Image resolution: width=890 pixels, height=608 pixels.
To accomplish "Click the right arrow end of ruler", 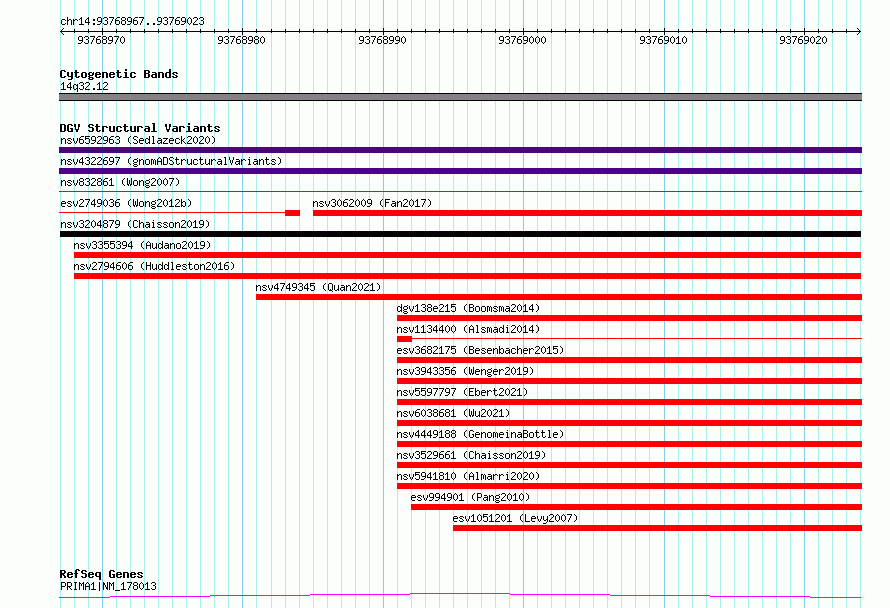I will click(859, 31).
